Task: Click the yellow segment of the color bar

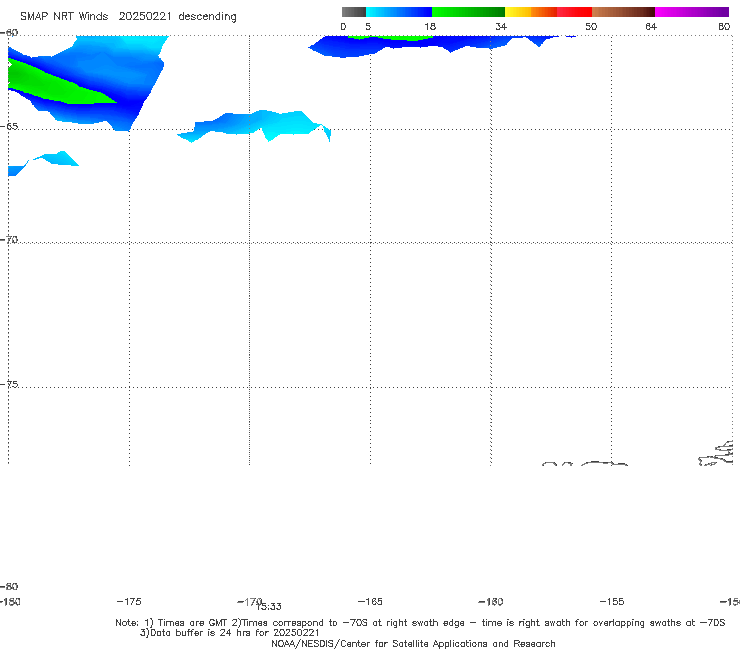Action: 518,12
